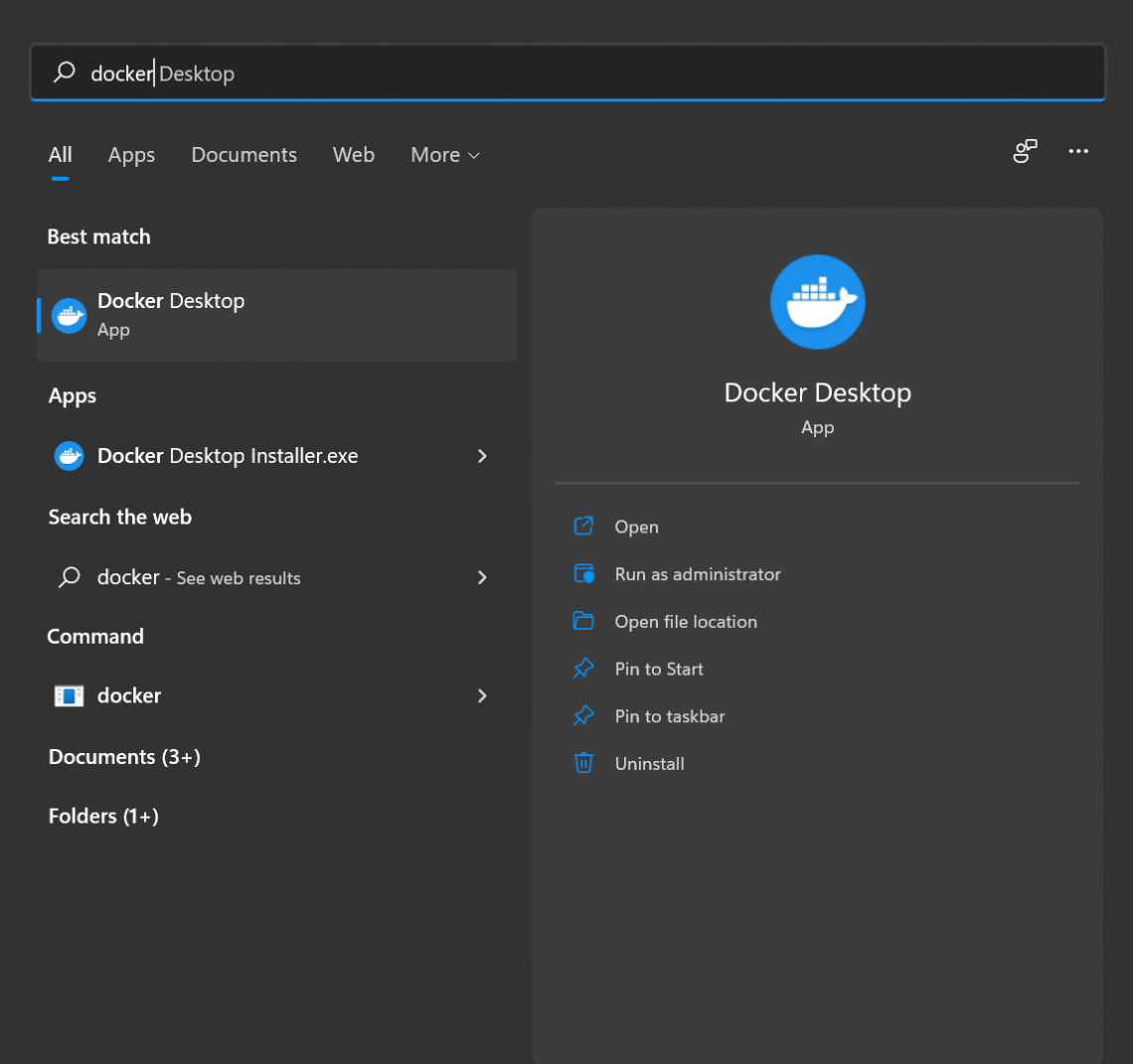
Task: Expand the Folders (1+) section
Action: pyautogui.click(x=103, y=816)
